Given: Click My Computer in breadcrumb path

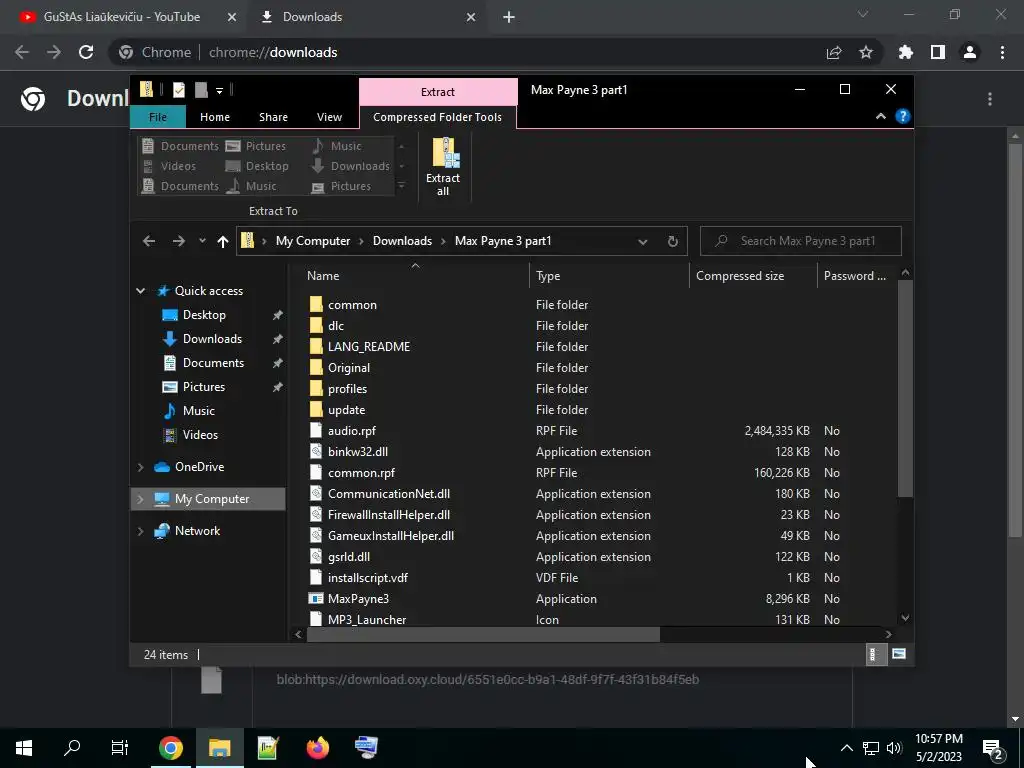Looking at the screenshot, I should click(313, 241).
